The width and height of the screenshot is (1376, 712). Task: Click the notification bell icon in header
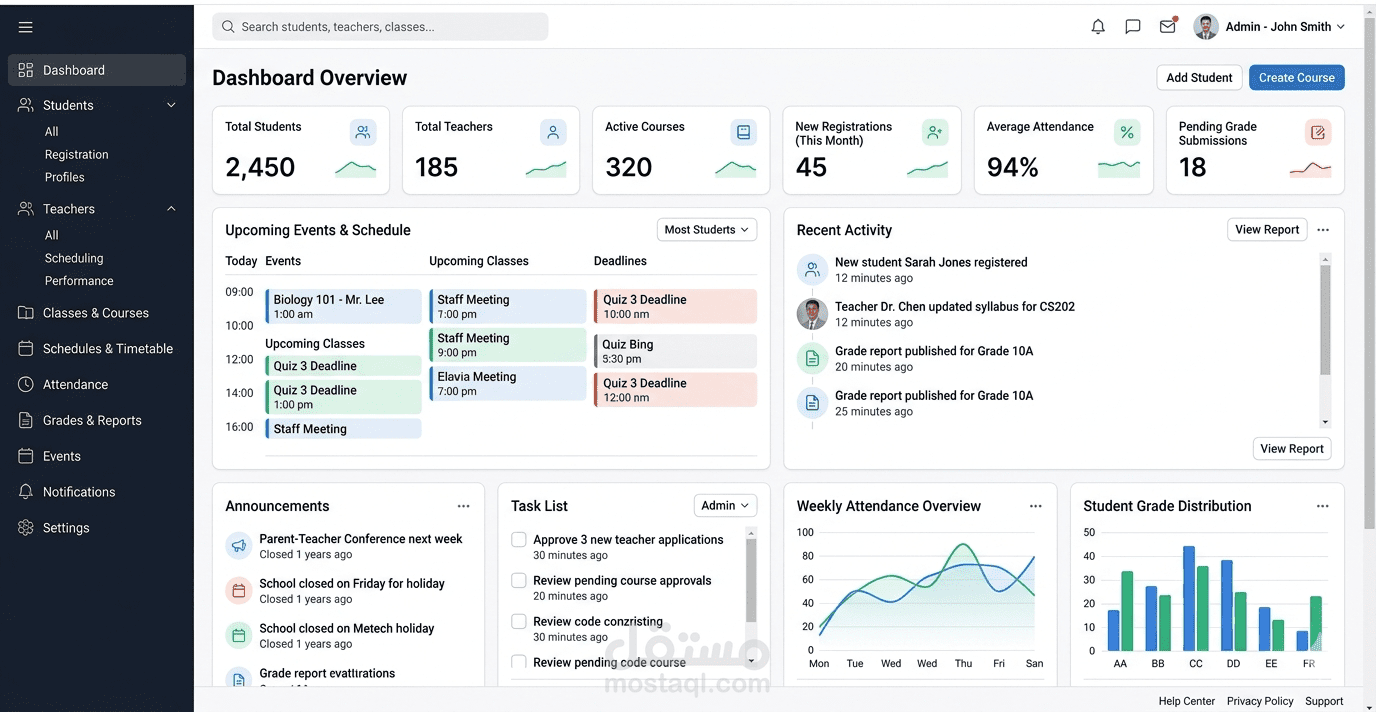coord(1098,27)
